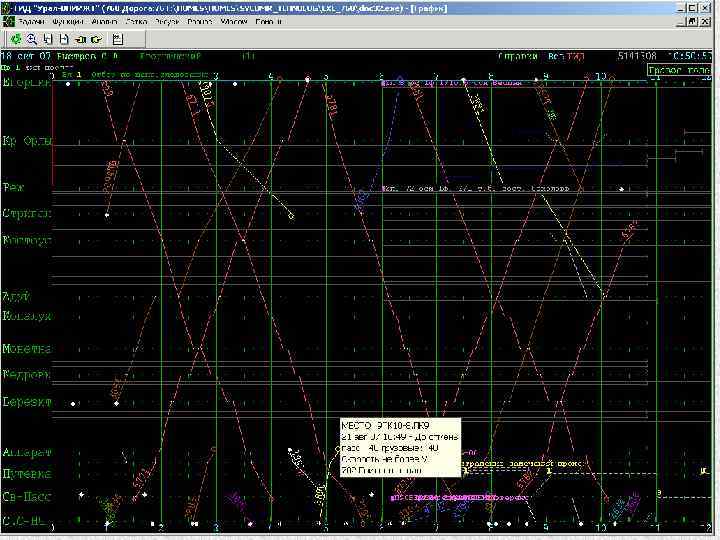Restore the inner graph child window
Viewport: 720px width, 540px height.
coord(693,22)
